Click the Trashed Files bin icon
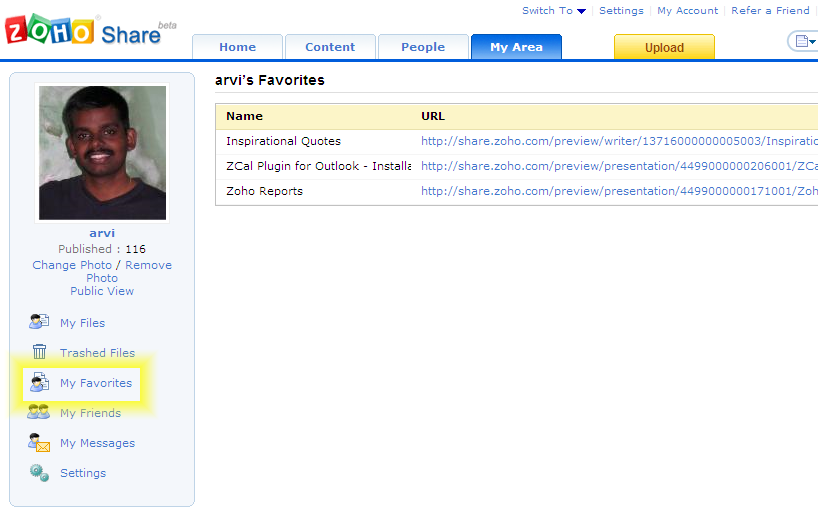Image resolution: width=818 pixels, height=517 pixels. point(39,352)
